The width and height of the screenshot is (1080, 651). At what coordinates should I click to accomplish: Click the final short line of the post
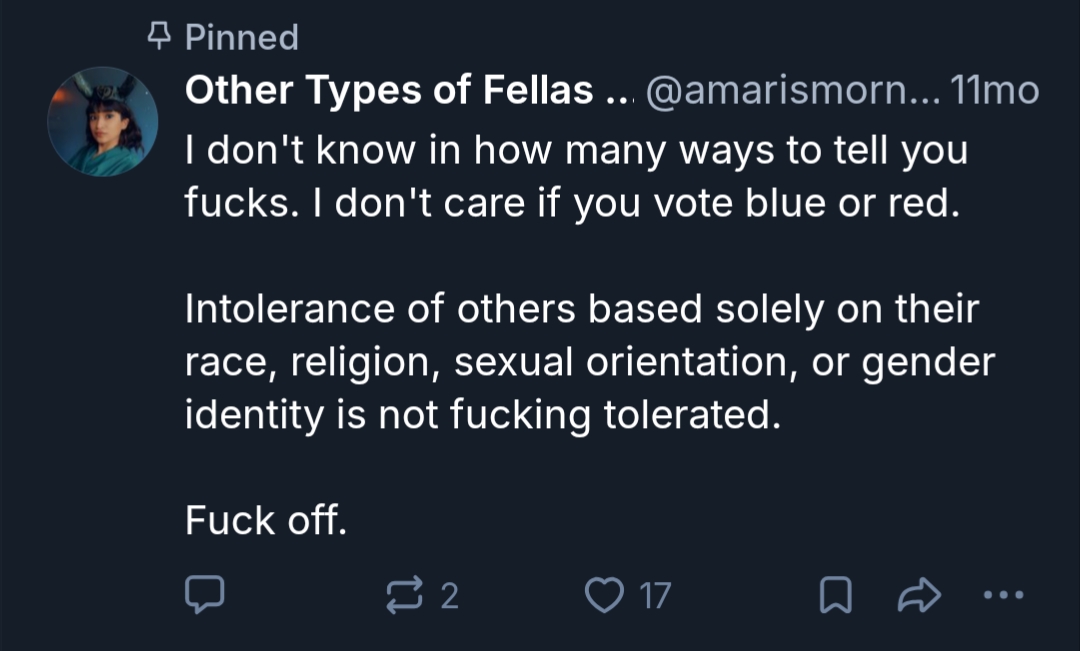tap(265, 519)
